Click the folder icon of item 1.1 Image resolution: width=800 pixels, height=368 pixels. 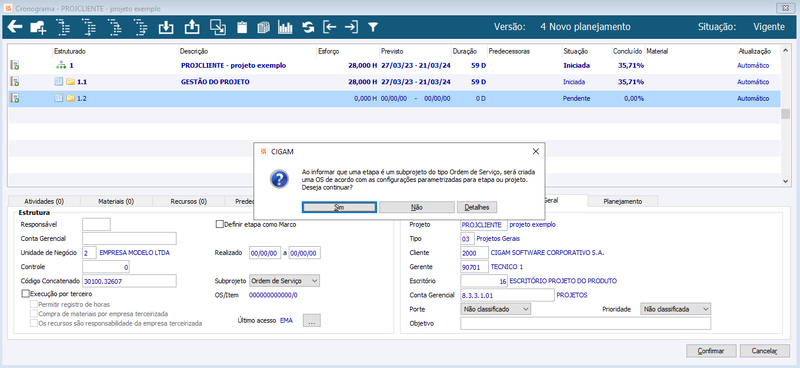click(x=70, y=82)
